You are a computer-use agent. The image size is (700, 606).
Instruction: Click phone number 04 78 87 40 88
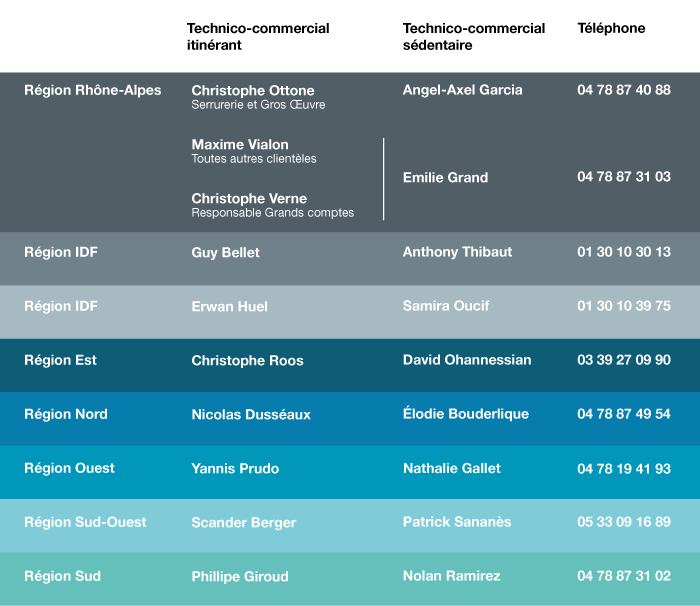click(623, 90)
